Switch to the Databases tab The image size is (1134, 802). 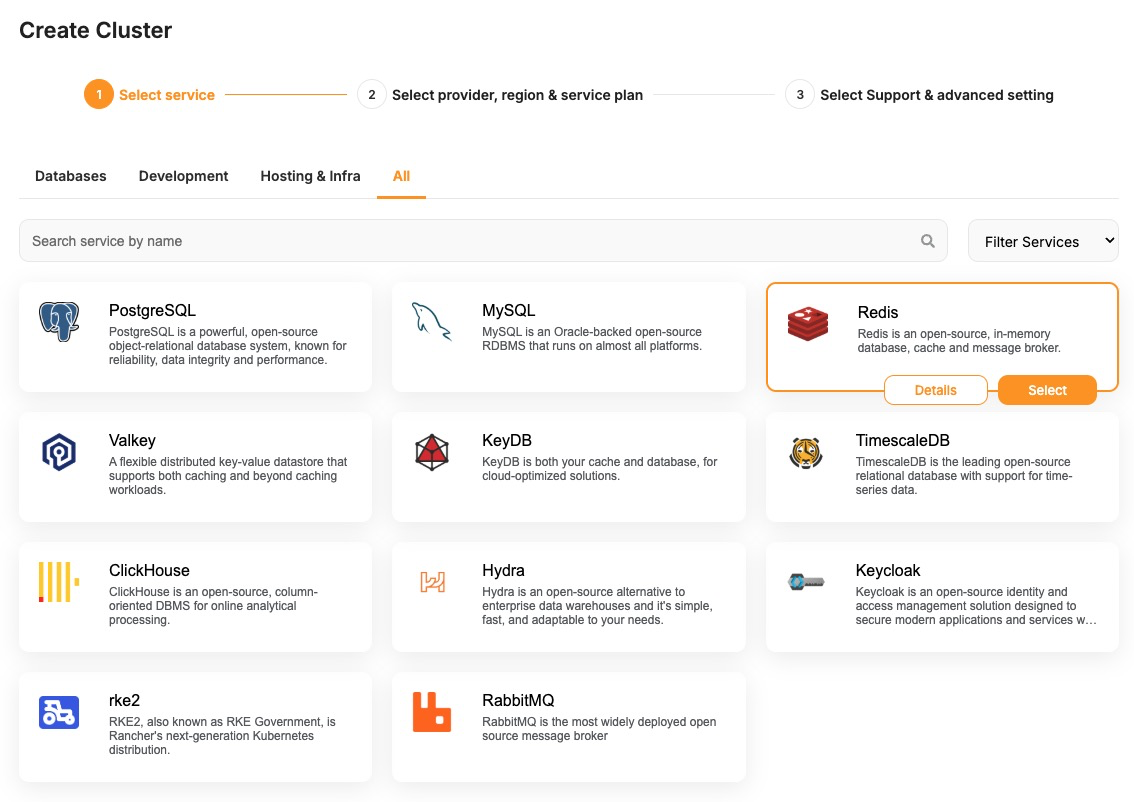click(71, 176)
